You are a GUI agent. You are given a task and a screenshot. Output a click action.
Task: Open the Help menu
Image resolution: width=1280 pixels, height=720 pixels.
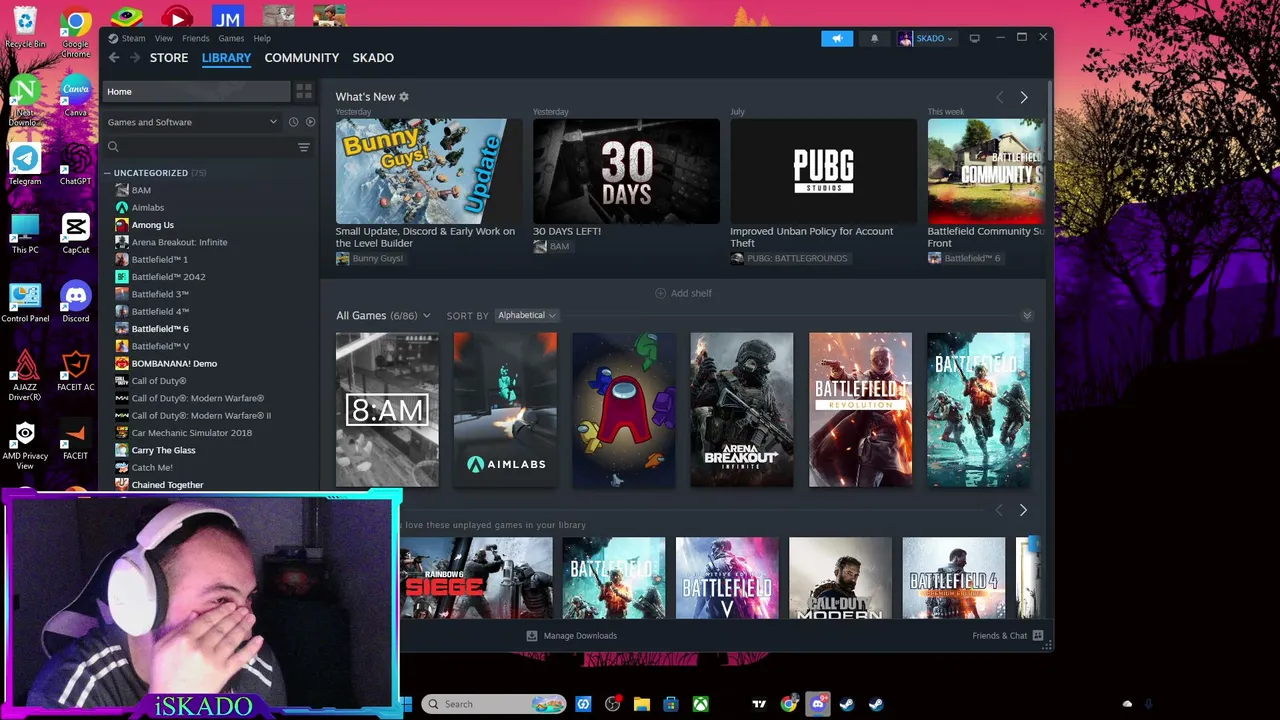pyautogui.click(x=262, y=38)
